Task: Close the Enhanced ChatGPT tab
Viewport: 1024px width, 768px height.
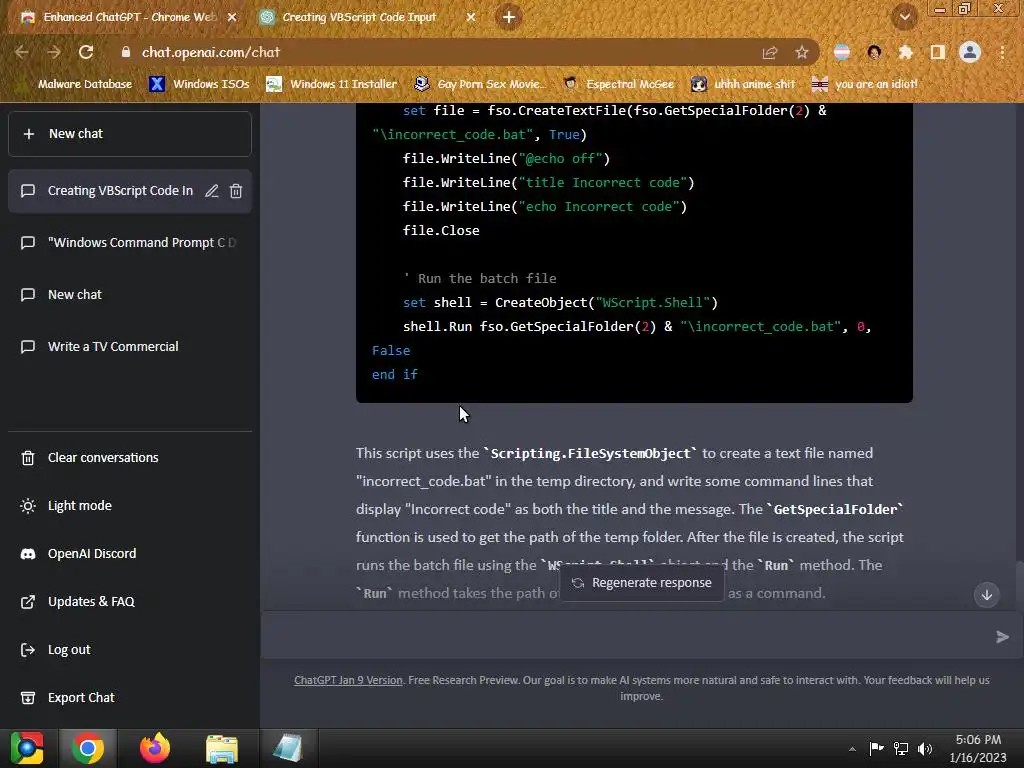Action: [232, 18]
